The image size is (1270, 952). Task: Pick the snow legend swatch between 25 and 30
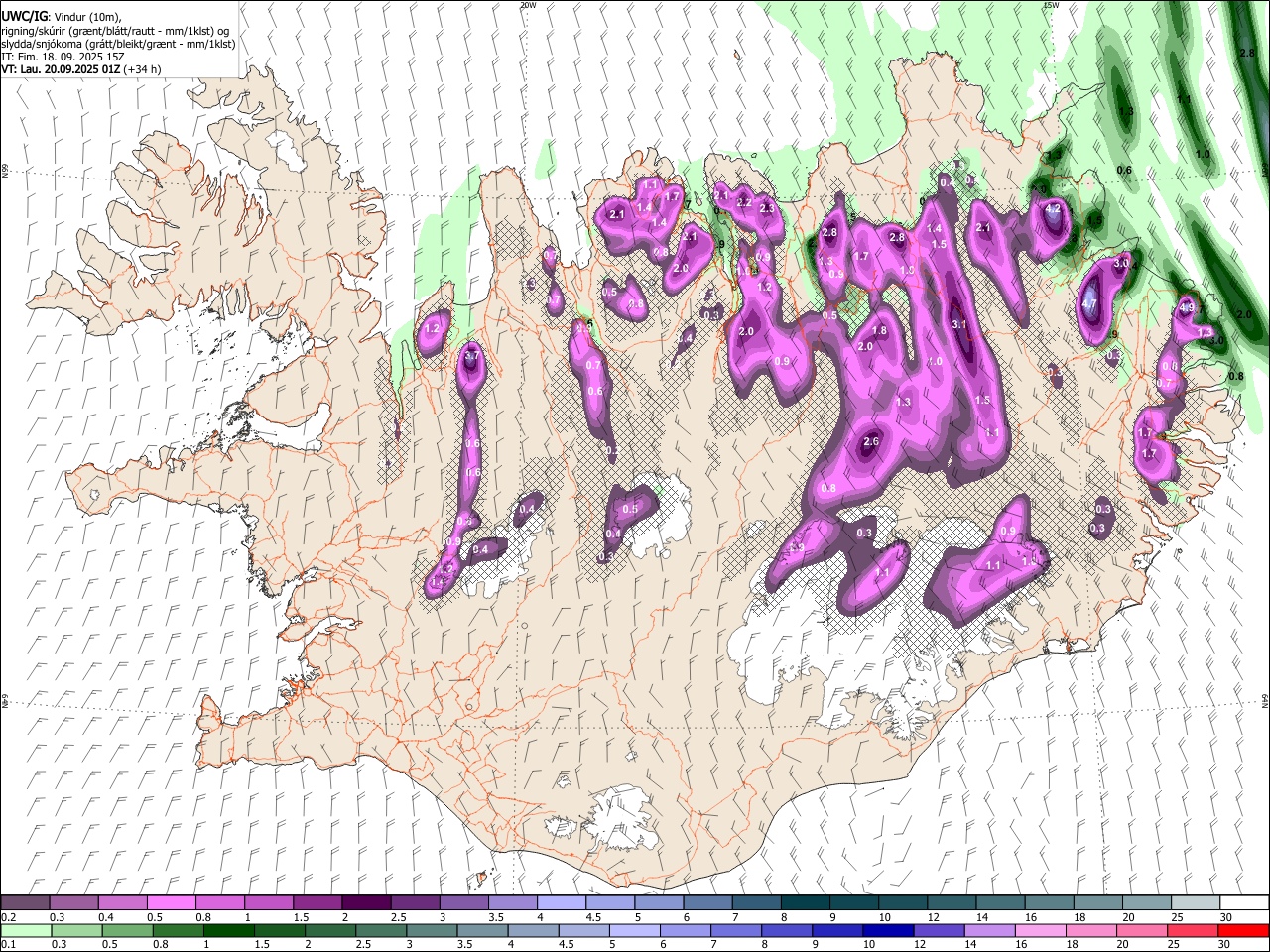pyautogui.click(x=1196, y=902)
